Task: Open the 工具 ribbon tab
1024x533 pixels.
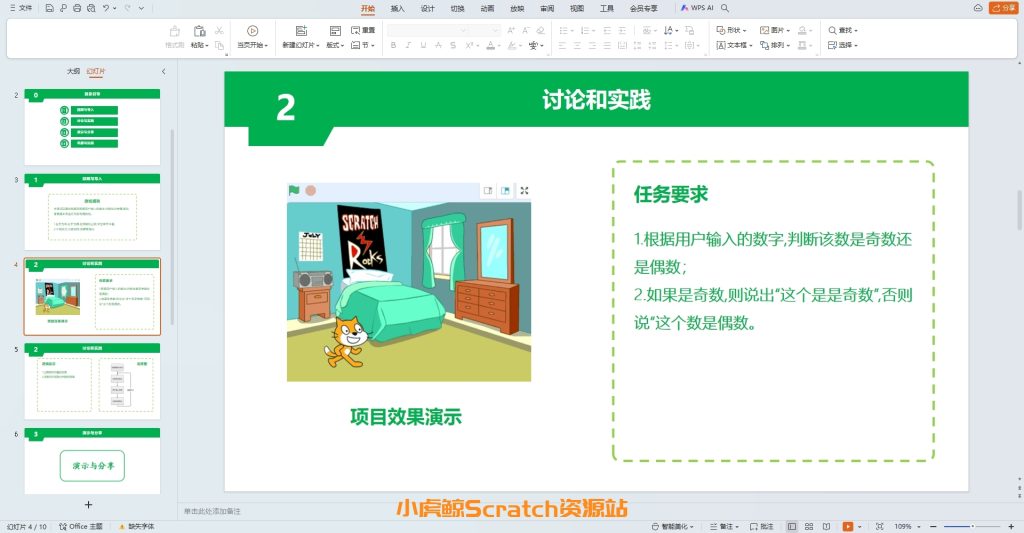Action: pos(607,8)
